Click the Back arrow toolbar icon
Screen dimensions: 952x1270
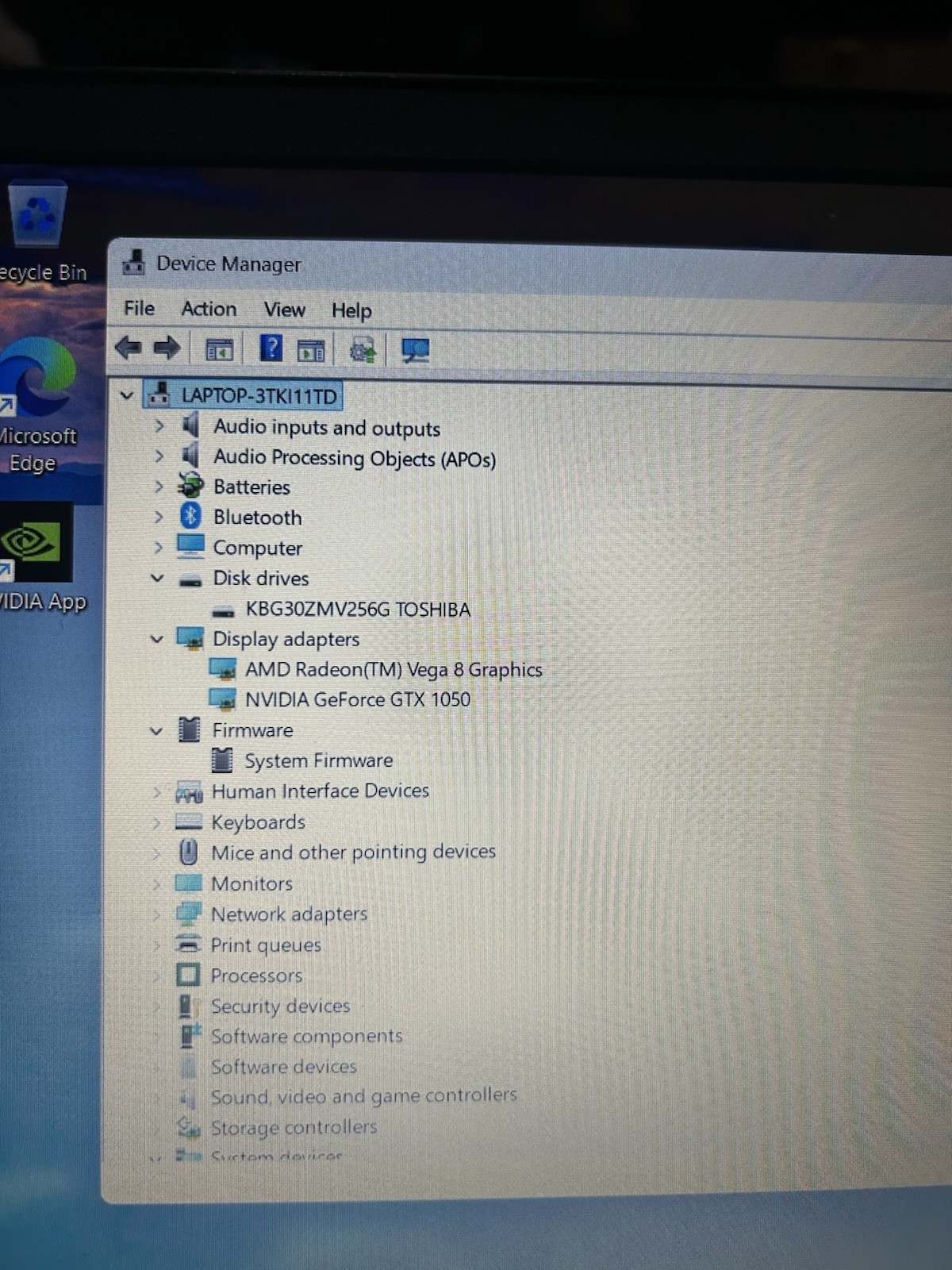coord(128,348)
